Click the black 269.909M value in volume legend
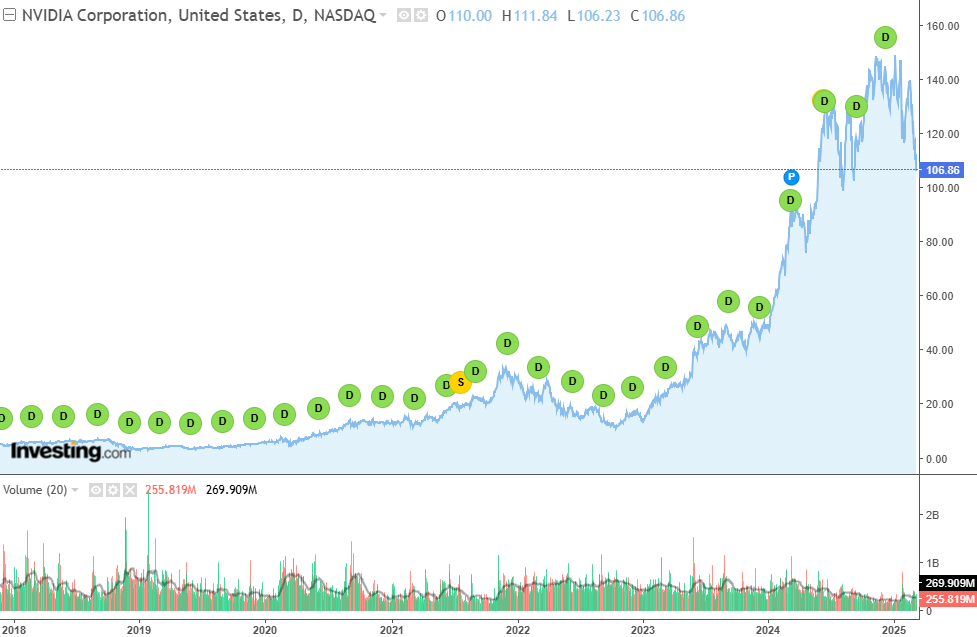The height and width of the screenshot is (637, 977). (x=232, y=490)
